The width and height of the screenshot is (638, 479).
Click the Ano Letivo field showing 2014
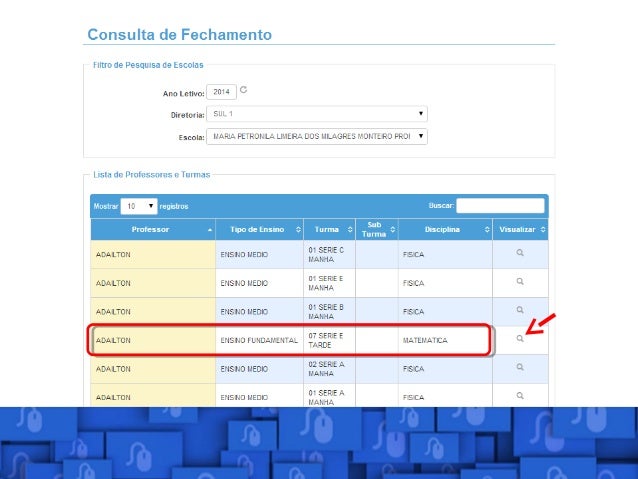[221, 92]
